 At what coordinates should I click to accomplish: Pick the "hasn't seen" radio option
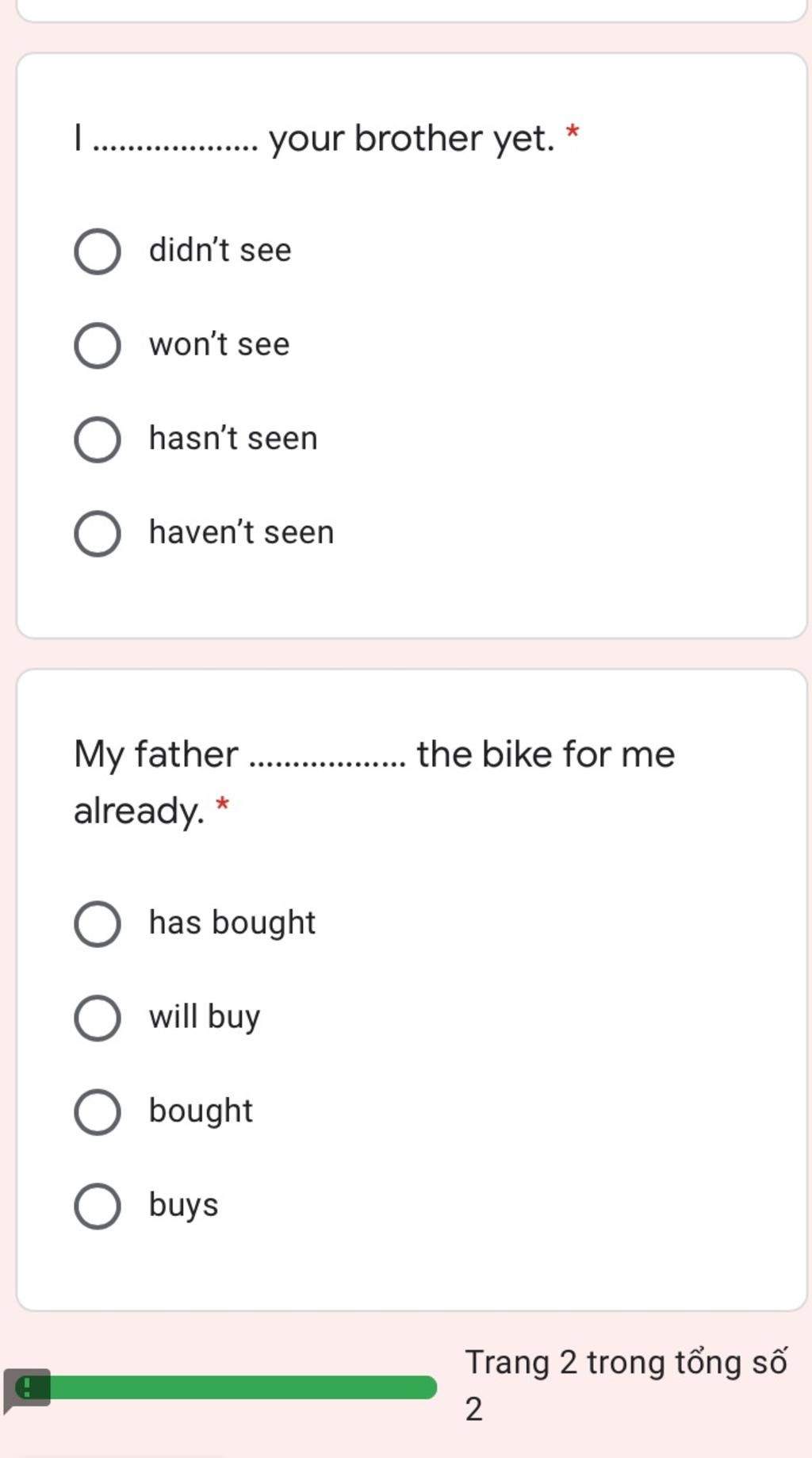[98, 439]
